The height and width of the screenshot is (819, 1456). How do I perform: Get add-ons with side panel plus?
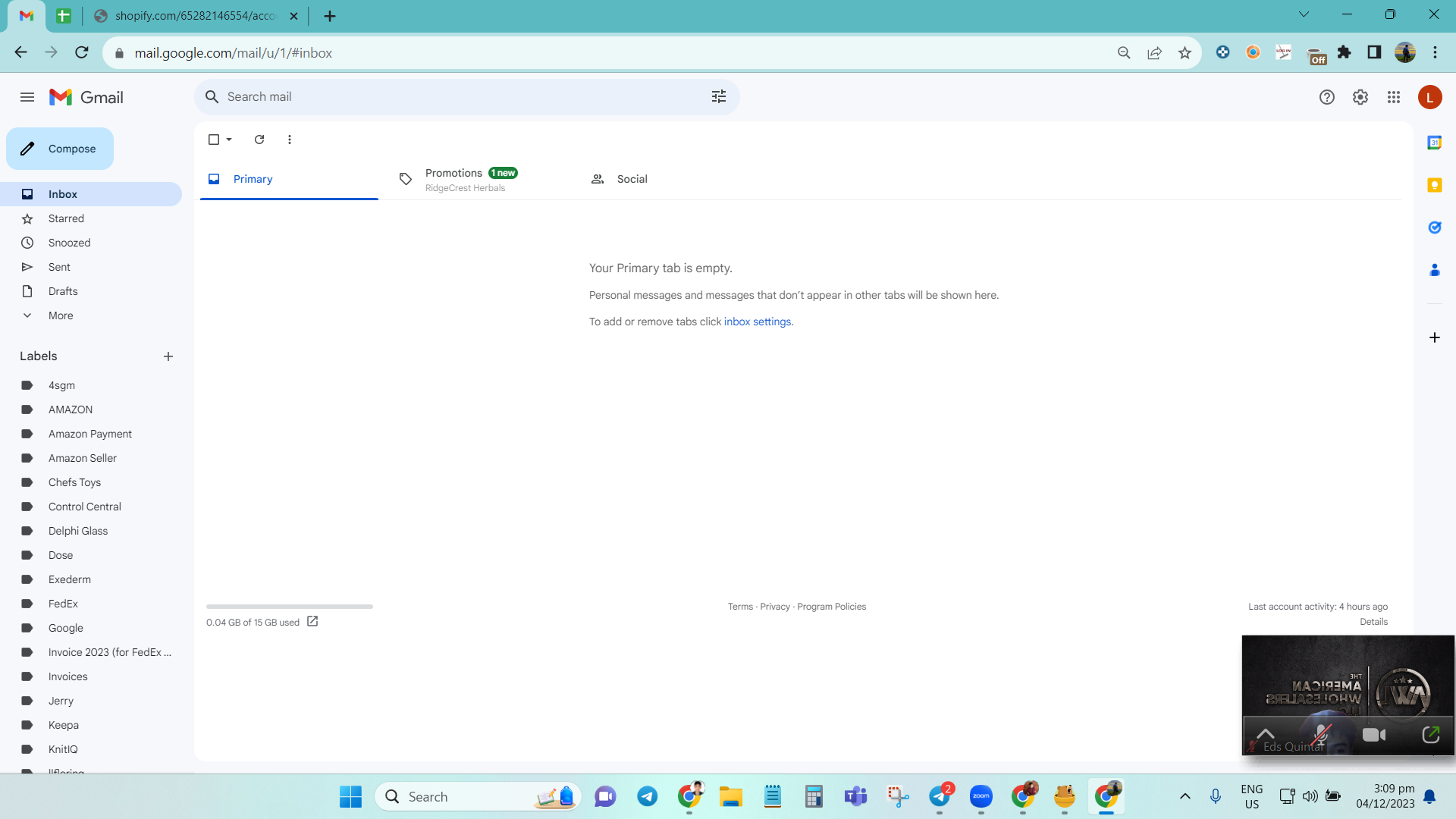[x=1434, y=337]
